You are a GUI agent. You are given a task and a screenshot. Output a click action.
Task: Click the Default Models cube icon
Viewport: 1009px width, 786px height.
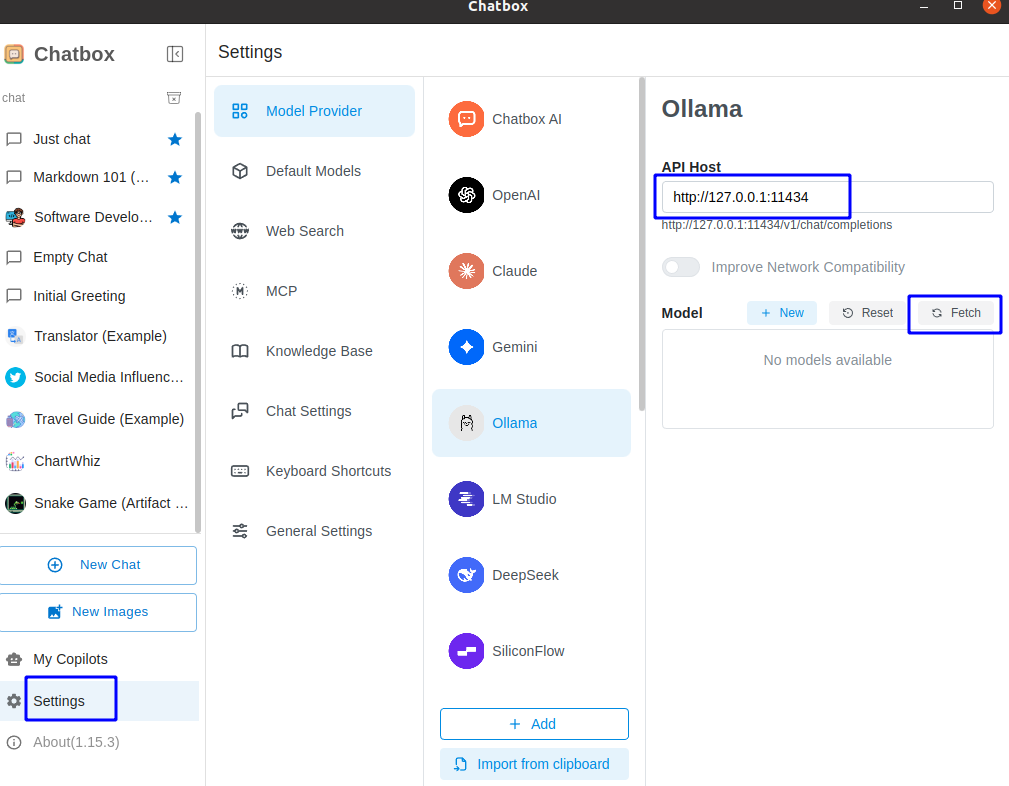click(240, 171)
